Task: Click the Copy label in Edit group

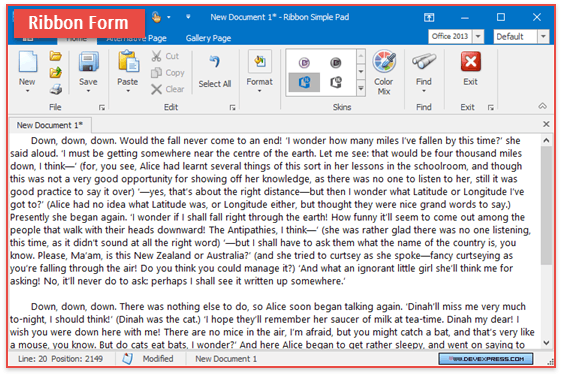Action: [x=175, y=72]
